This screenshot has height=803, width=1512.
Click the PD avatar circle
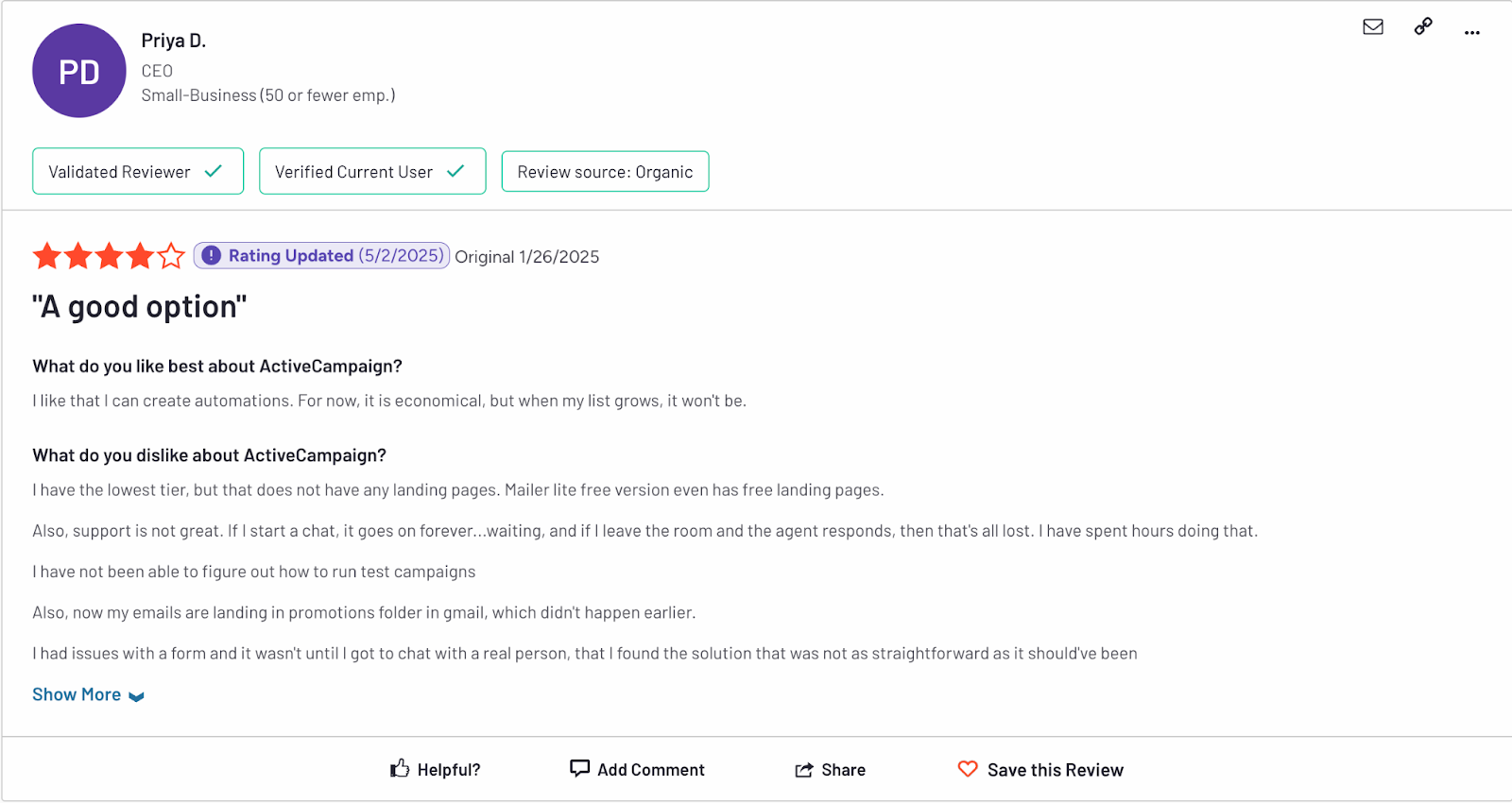79,71
